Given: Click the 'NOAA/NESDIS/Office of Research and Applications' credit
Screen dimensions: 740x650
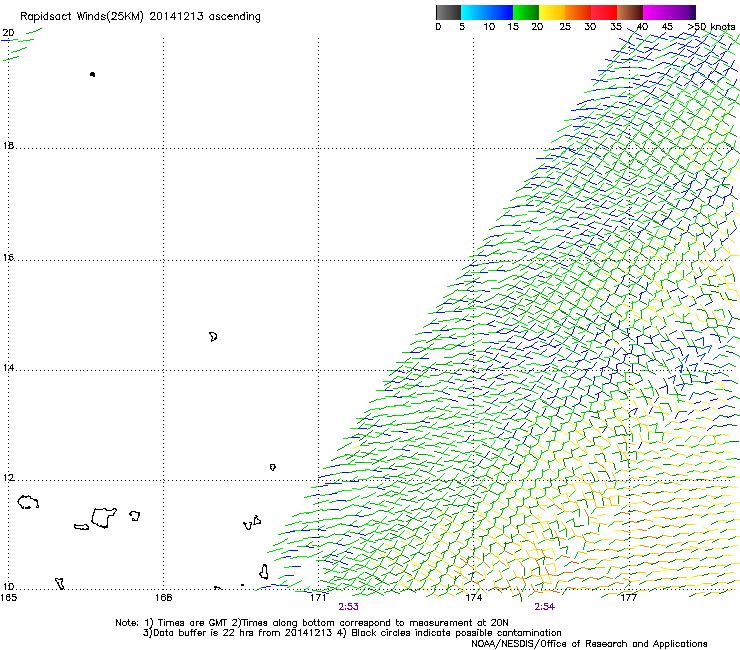Looking at the screenshot, I should [x=589, y=644].
